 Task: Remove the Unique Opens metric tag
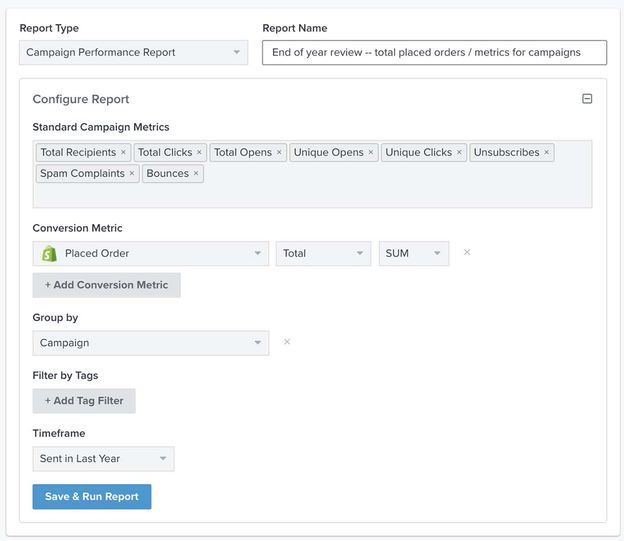(370, 152)
